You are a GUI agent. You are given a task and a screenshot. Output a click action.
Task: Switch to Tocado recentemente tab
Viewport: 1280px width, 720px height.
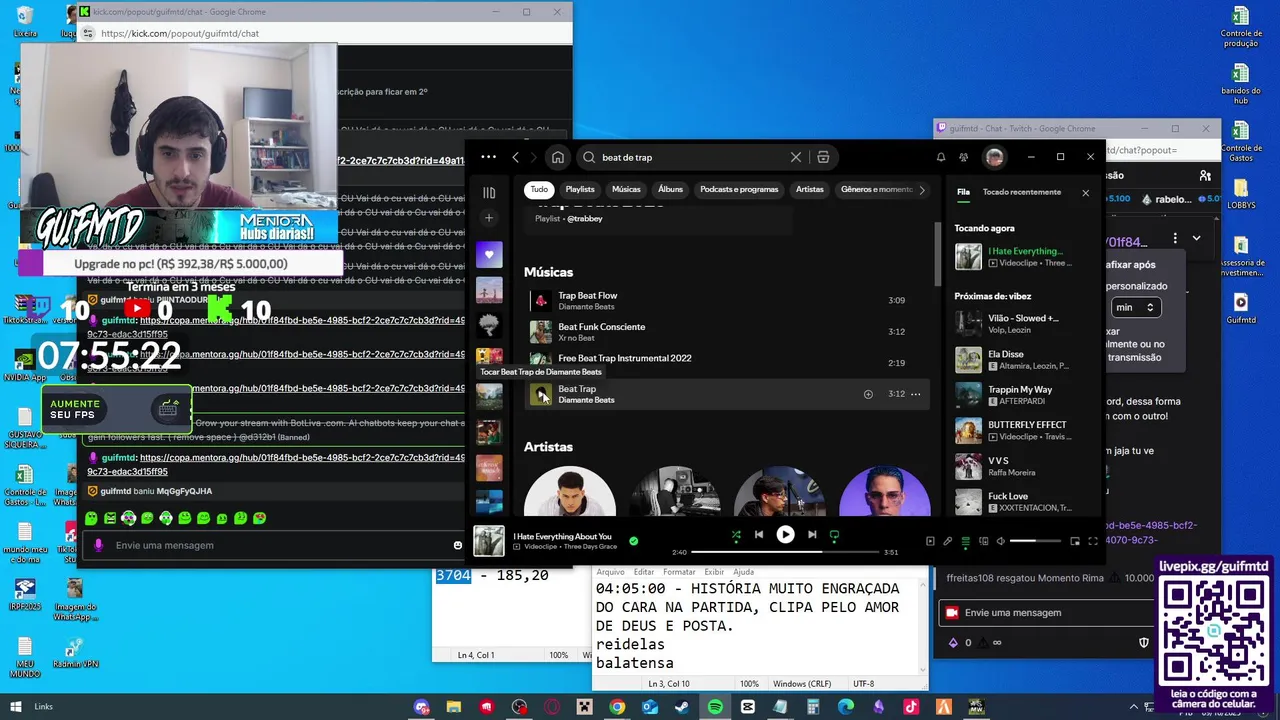pyautogui.click(x=1022, y=192)
